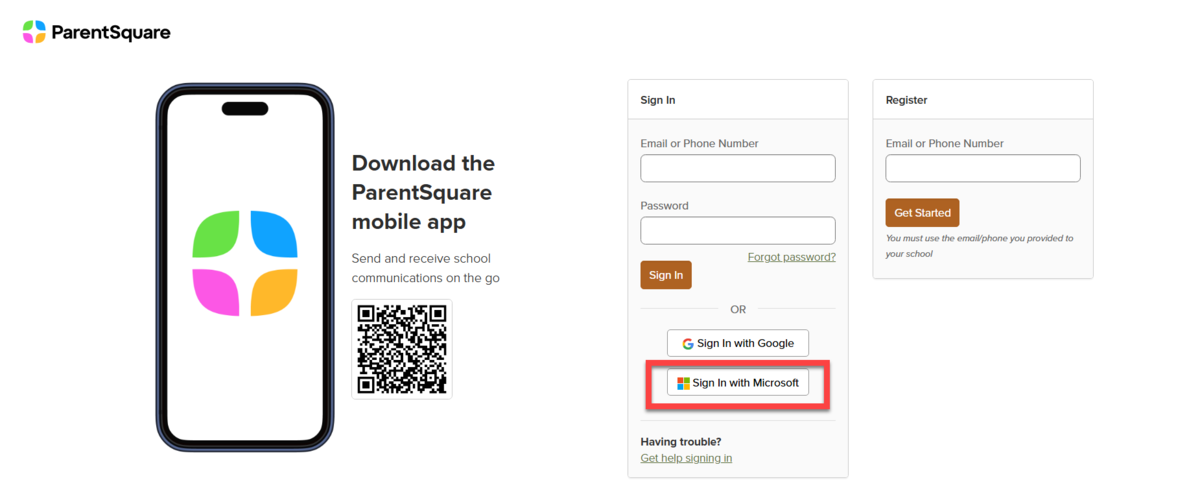Click the Sign In panel heading
Viewport: 1200px width, 500px height.
click(658, 100)
